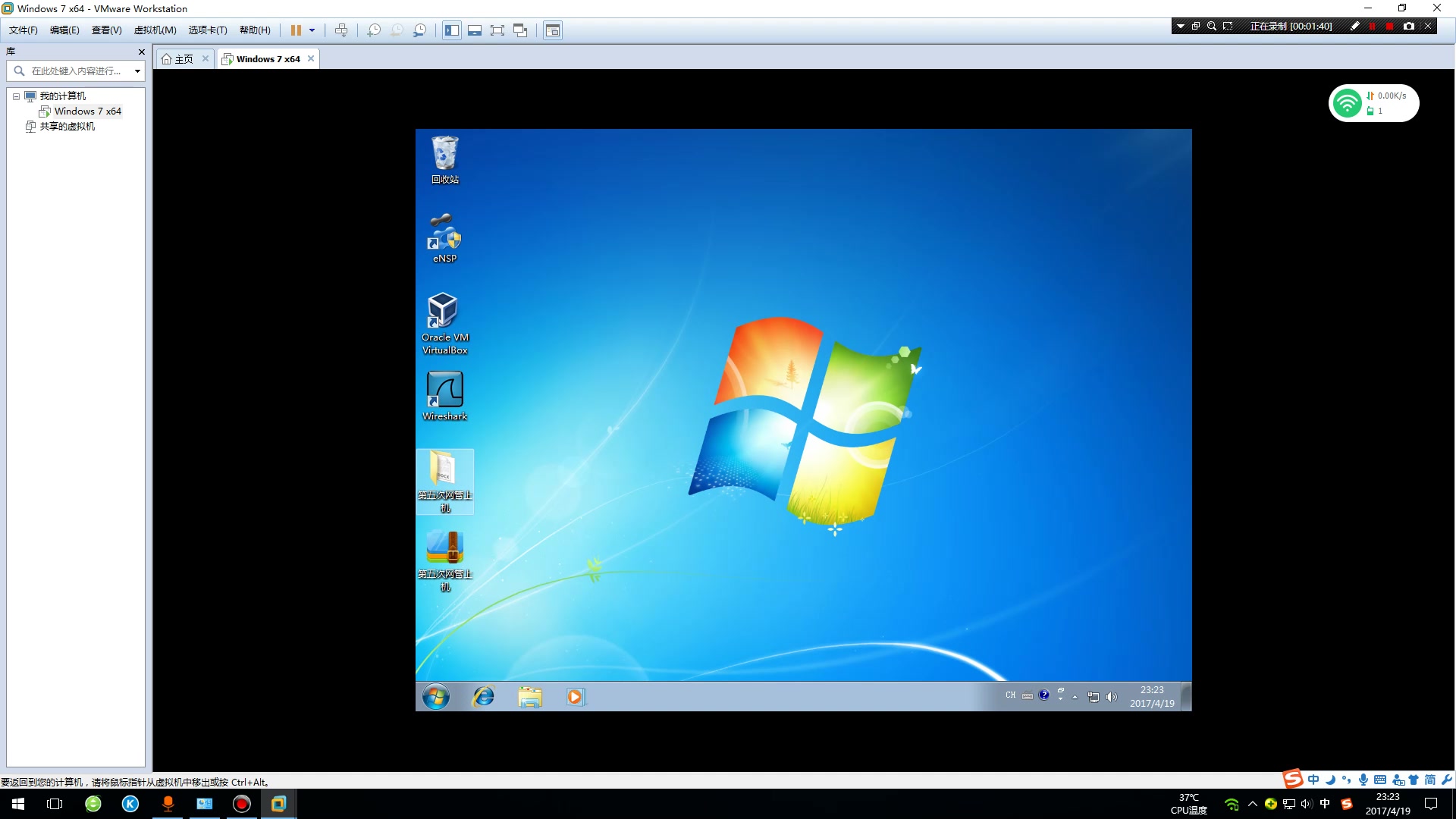The height and width of the screenshot is (819, 1456).
Task: Open the guest help question-mark icon
Action: click(1044, 695)
